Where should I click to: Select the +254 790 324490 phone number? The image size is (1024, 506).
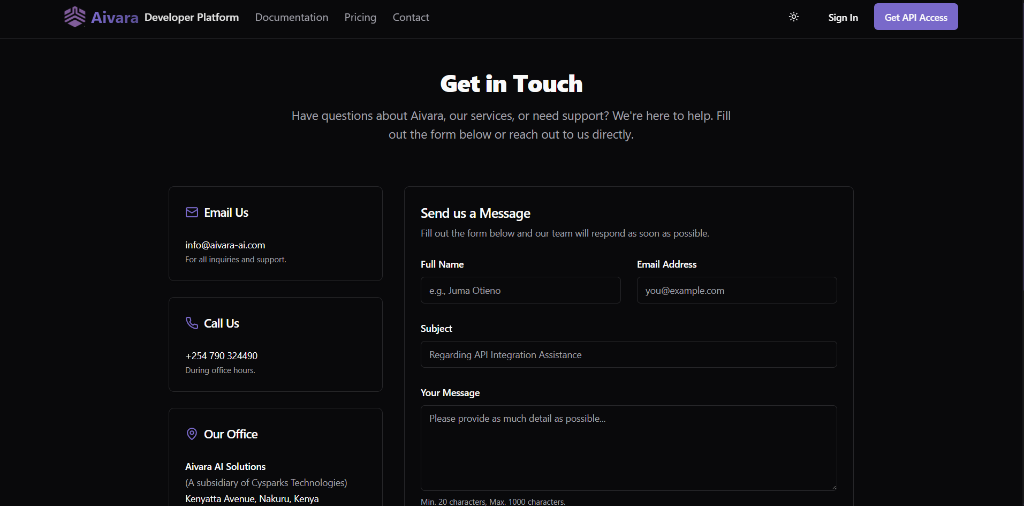[221, 356]
